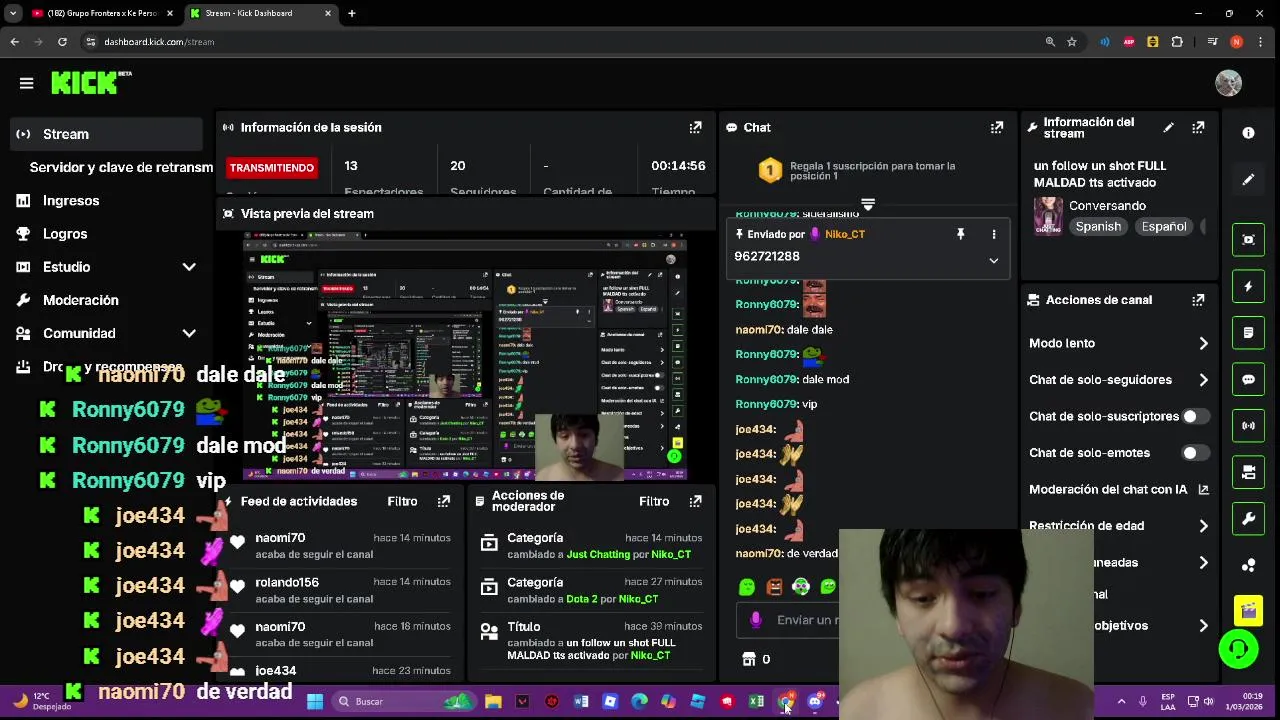Bookmark this page with star icon
The height and width of the screenshot is (720, 1280).
tap(1071, 42)
